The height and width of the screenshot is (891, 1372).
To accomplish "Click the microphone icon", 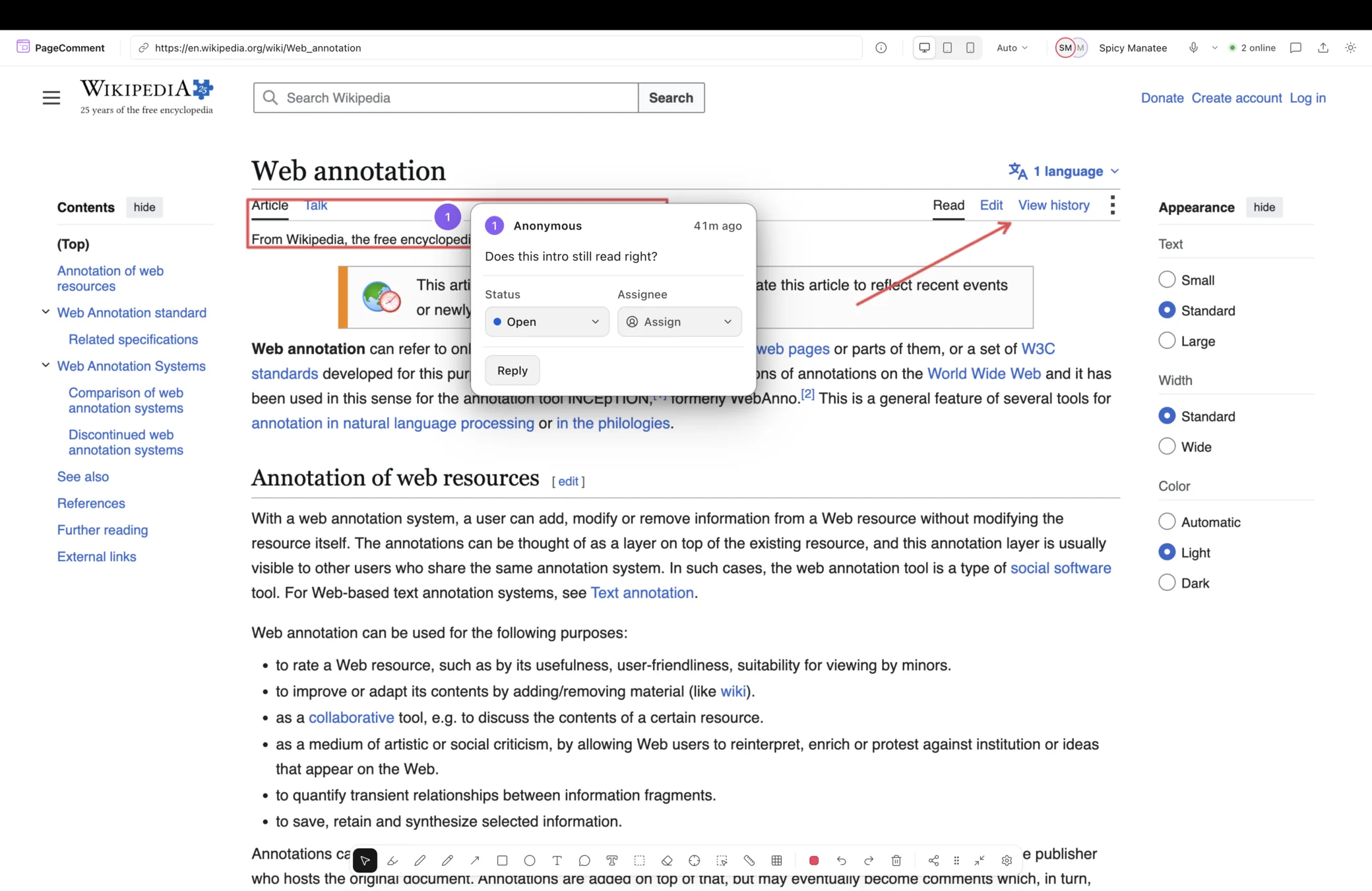I will pyautogui.click(x=1193, y=47).
